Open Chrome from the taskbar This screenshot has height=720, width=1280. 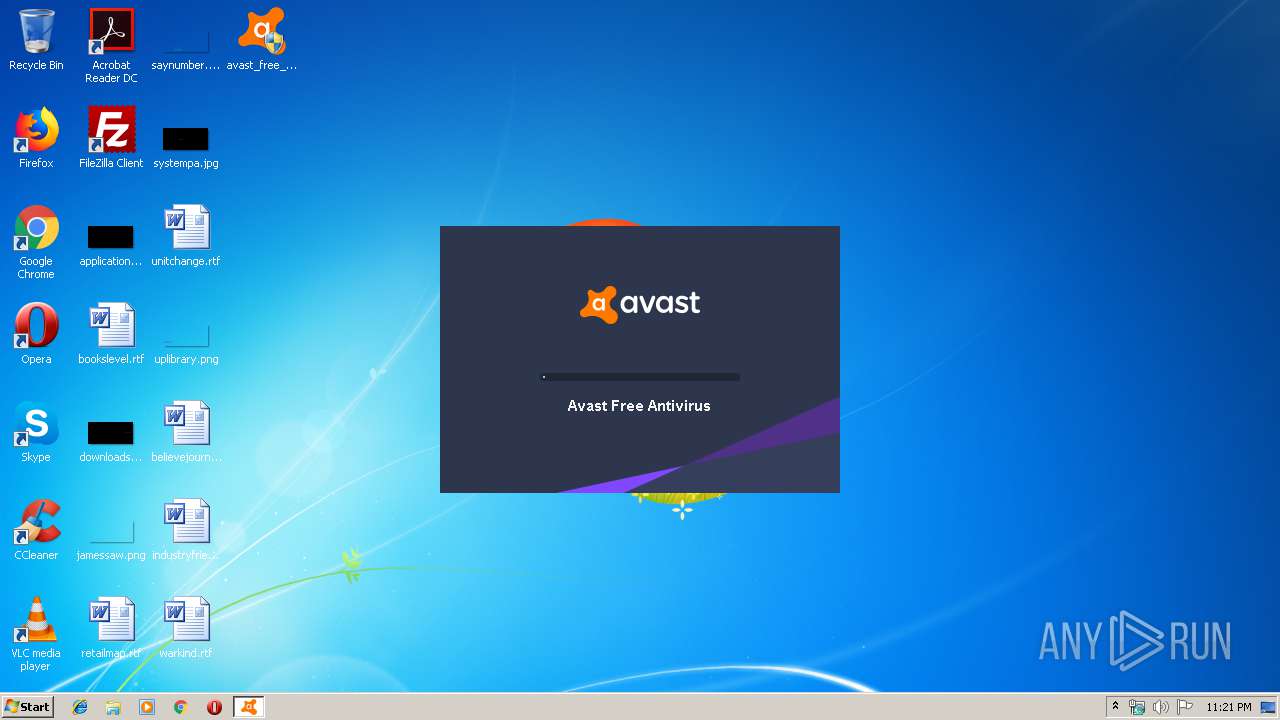coord(181,707)
